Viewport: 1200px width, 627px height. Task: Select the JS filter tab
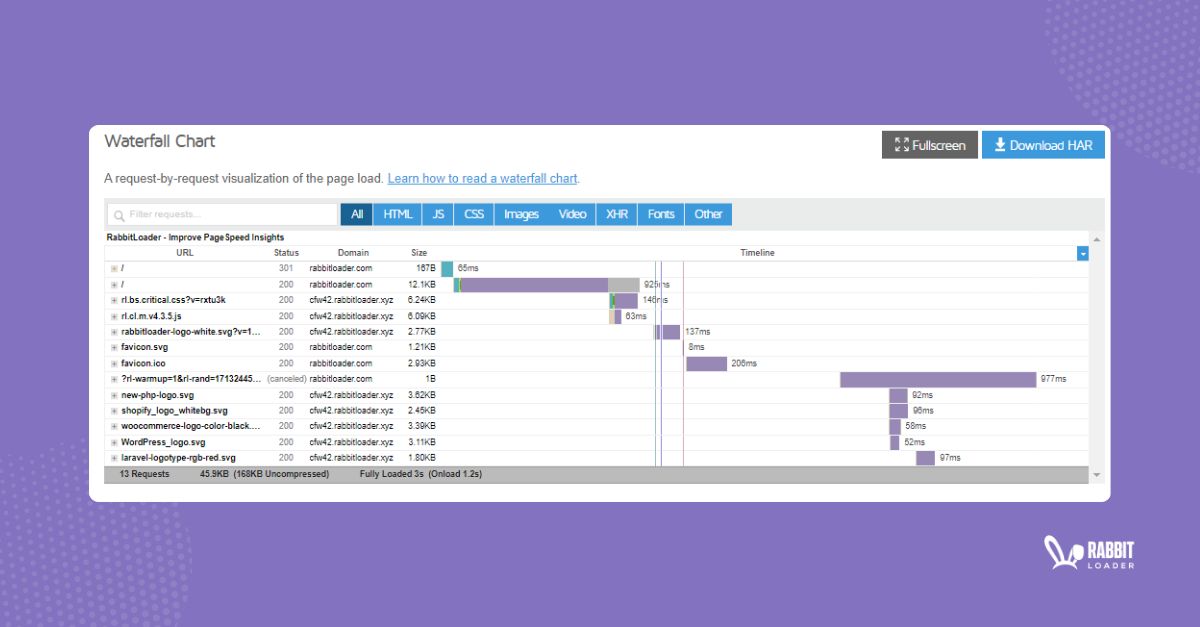(437, 213)
